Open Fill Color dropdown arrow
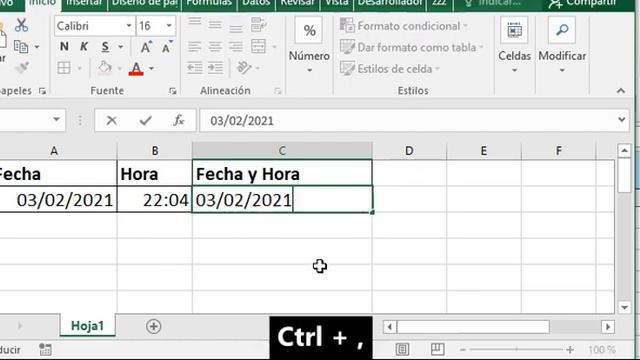Image resolution: width=640 pixels, height=360 pixels. pyautogui.click(x=119, y=68)
